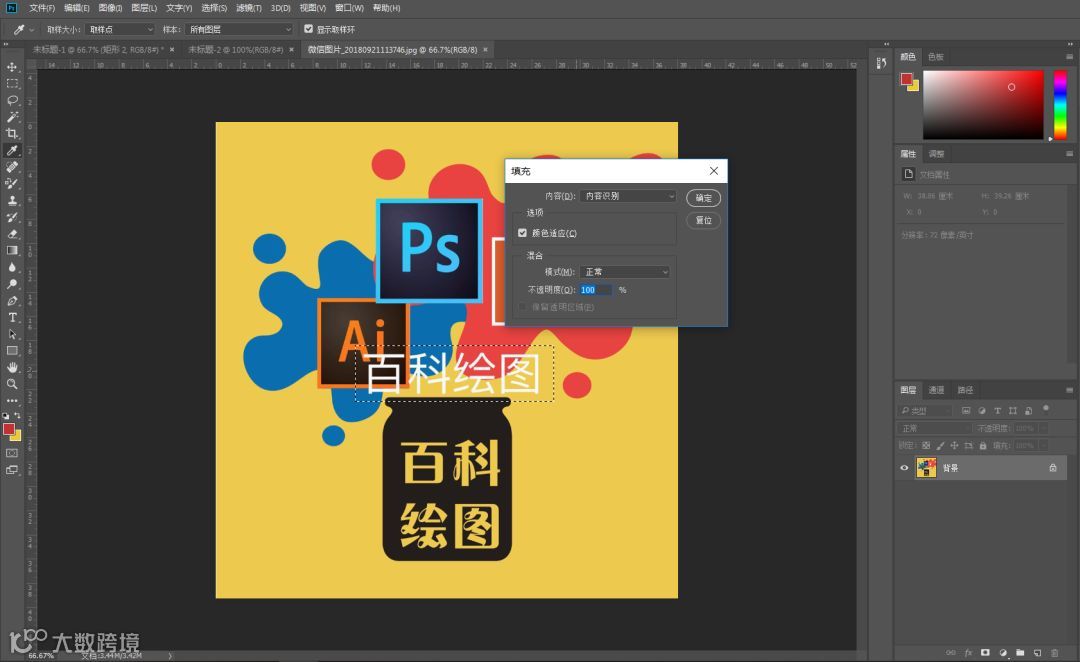Select the Lasso tool

click(12, 100)
